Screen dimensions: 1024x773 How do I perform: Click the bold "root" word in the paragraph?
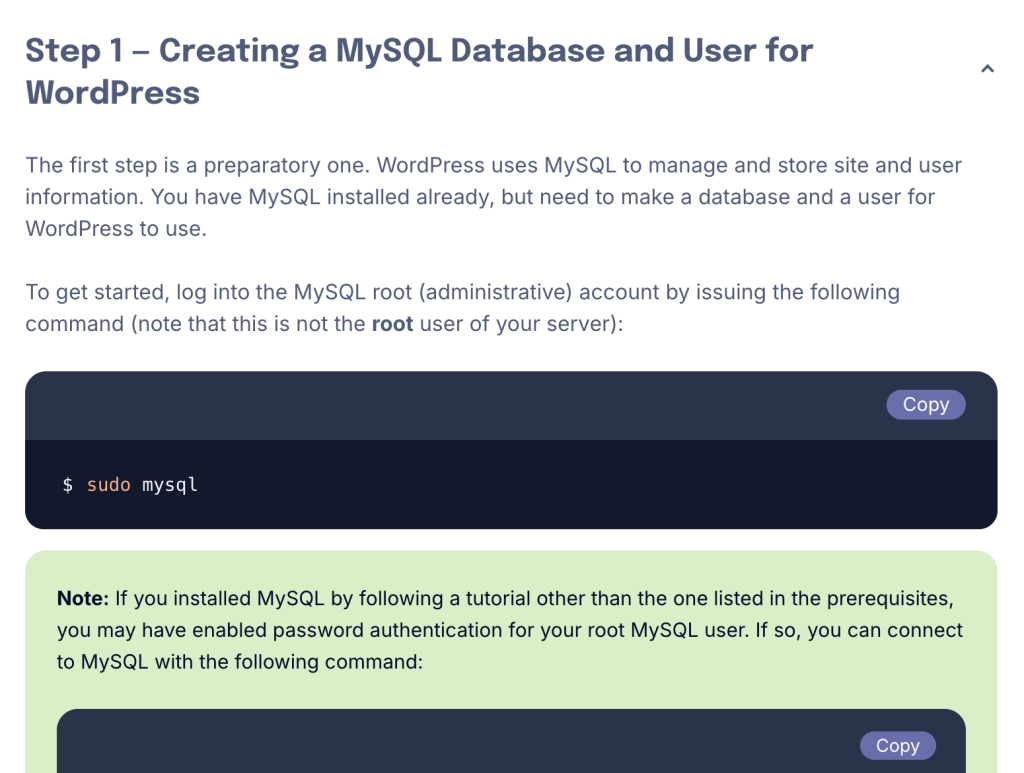click(x=392, y=324)
